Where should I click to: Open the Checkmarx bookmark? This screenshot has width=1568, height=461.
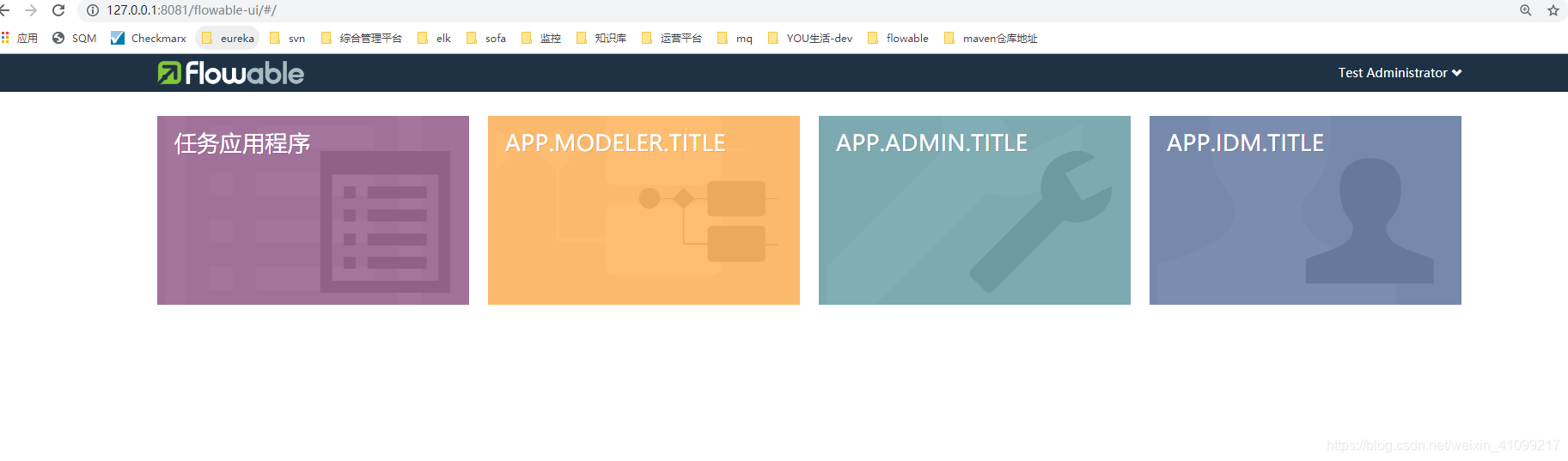click(x=149, y=38)
